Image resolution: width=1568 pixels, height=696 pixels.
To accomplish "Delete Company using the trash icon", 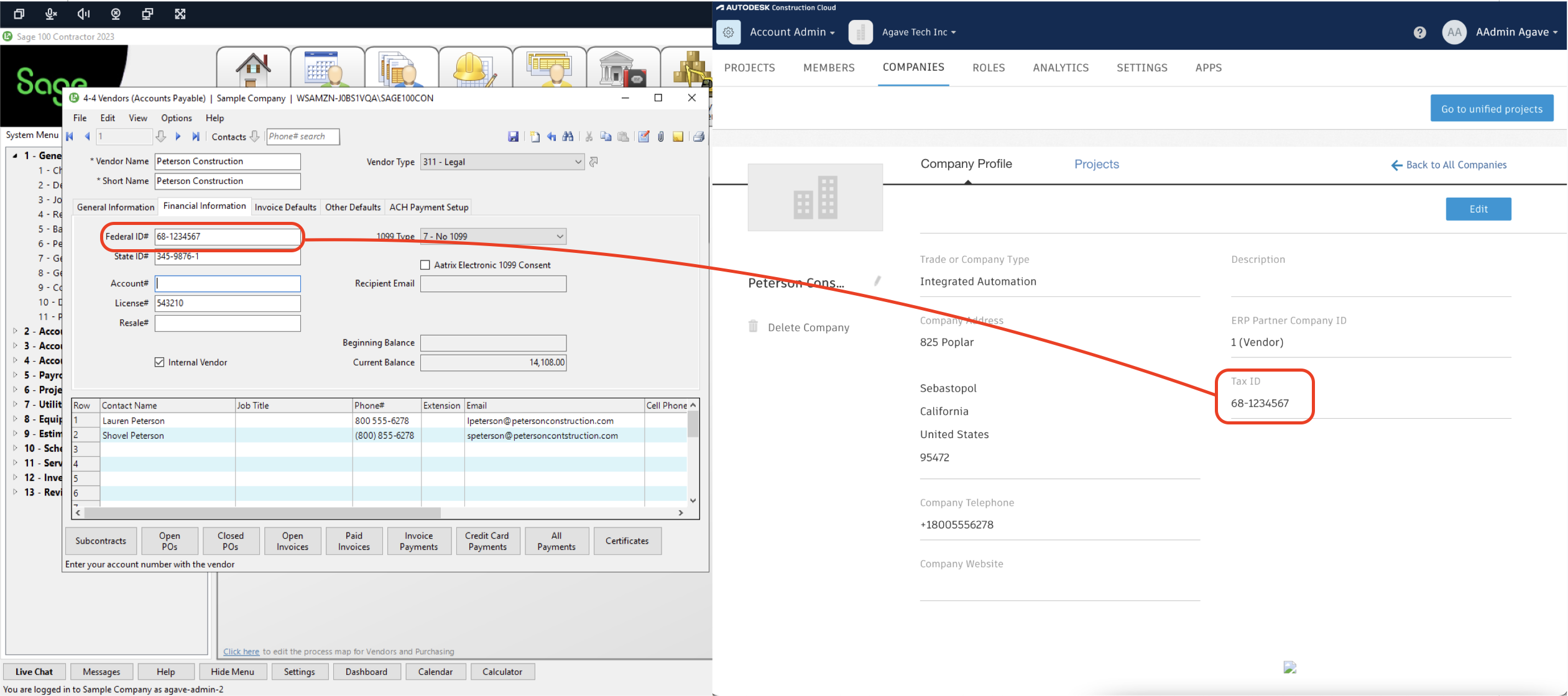I will (x=754, y=326).
